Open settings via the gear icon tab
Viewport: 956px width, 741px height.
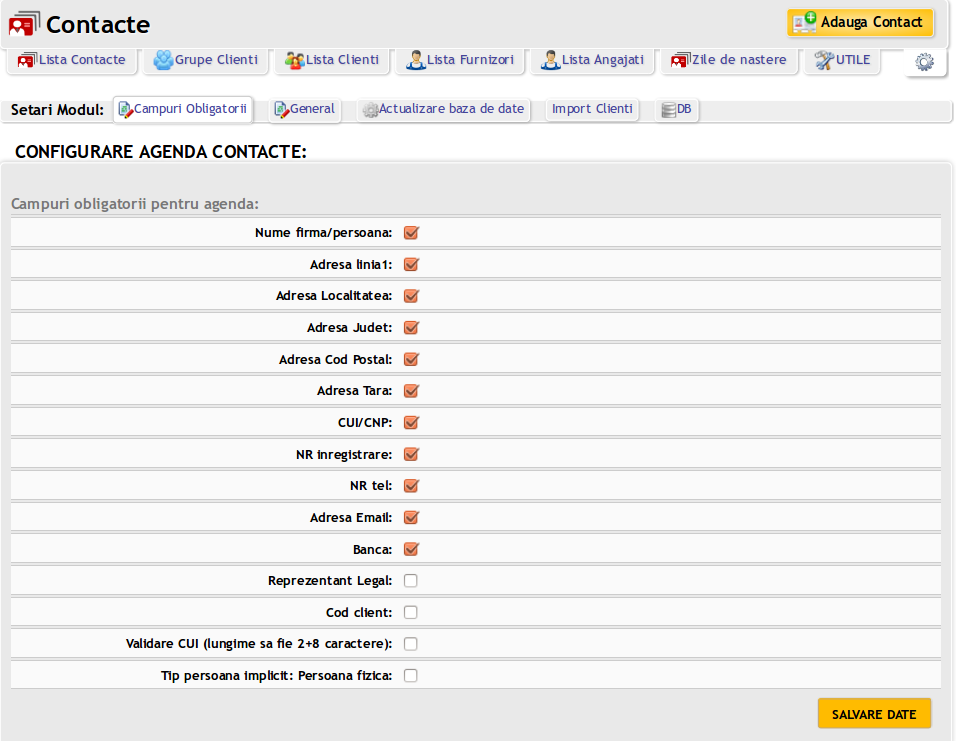point(925,62)
